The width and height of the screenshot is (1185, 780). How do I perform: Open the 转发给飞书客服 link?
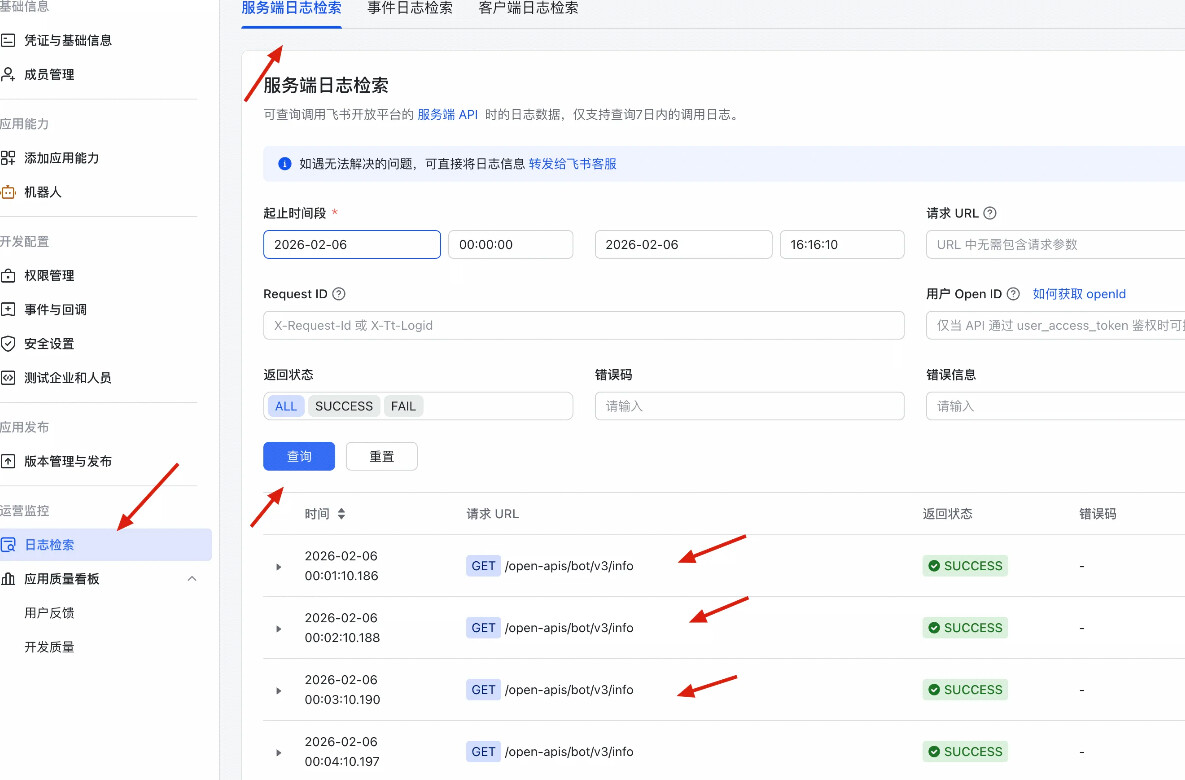(x=572, y=164)
